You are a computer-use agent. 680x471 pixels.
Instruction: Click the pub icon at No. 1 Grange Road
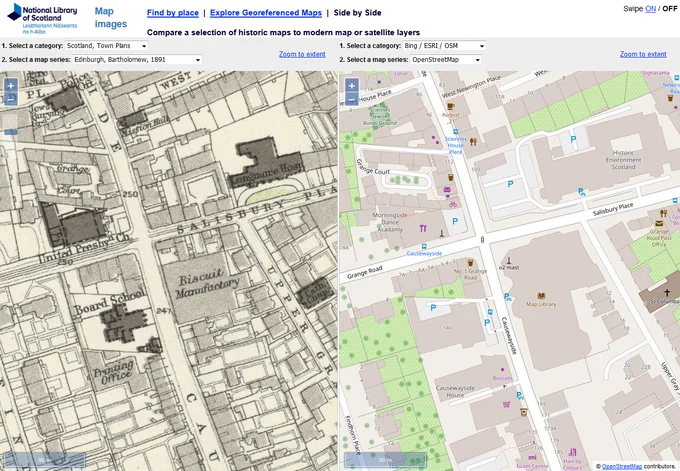pyautogui.click(x=470, y=263)
